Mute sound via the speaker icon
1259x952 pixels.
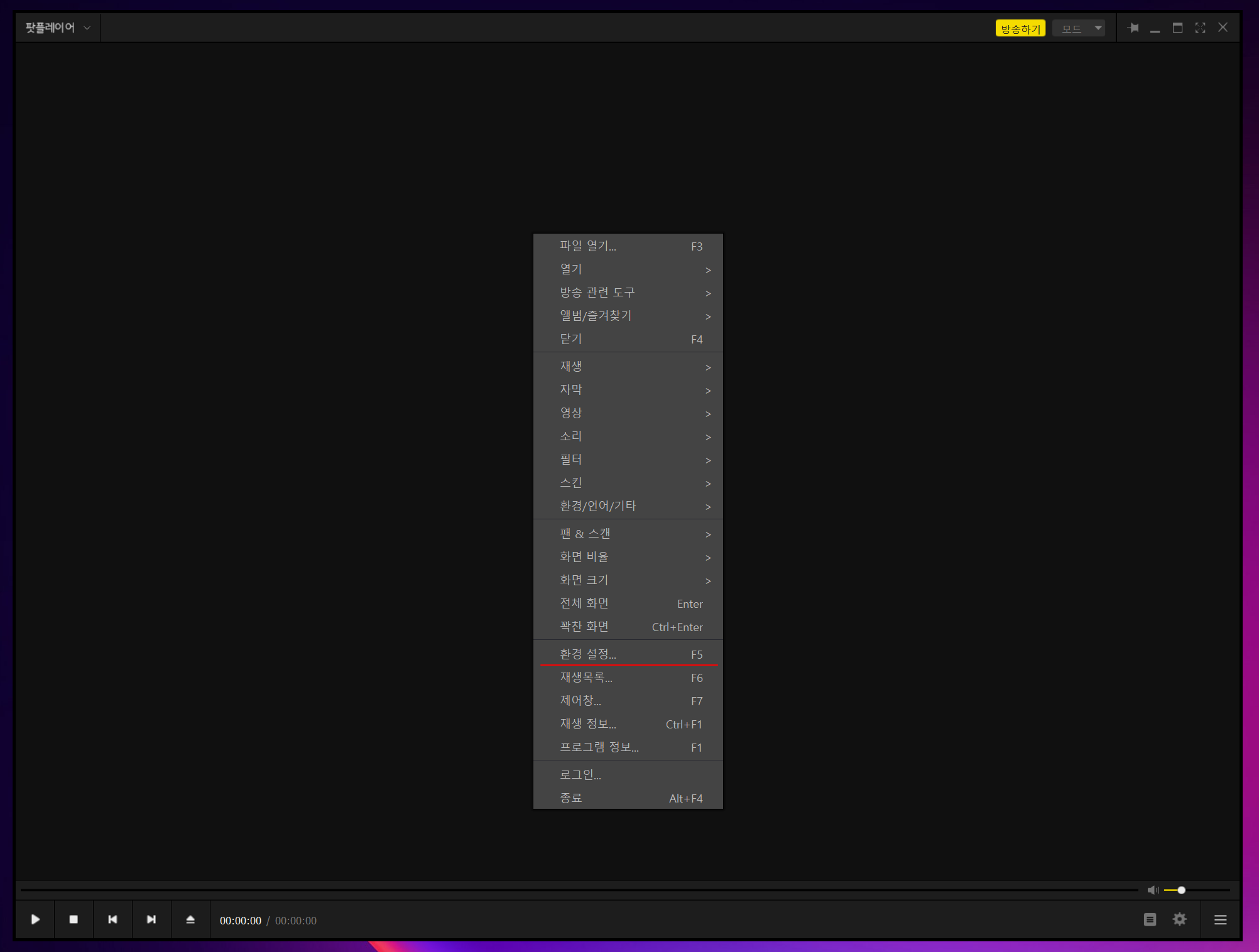tap(1152, 890)
